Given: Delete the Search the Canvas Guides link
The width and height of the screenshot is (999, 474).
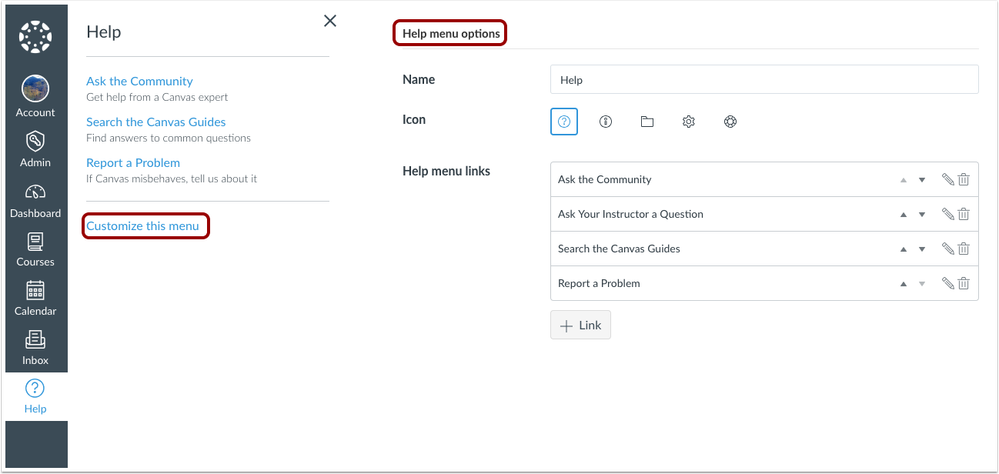Looking at the screenshot, I should (x=964, y=248).
